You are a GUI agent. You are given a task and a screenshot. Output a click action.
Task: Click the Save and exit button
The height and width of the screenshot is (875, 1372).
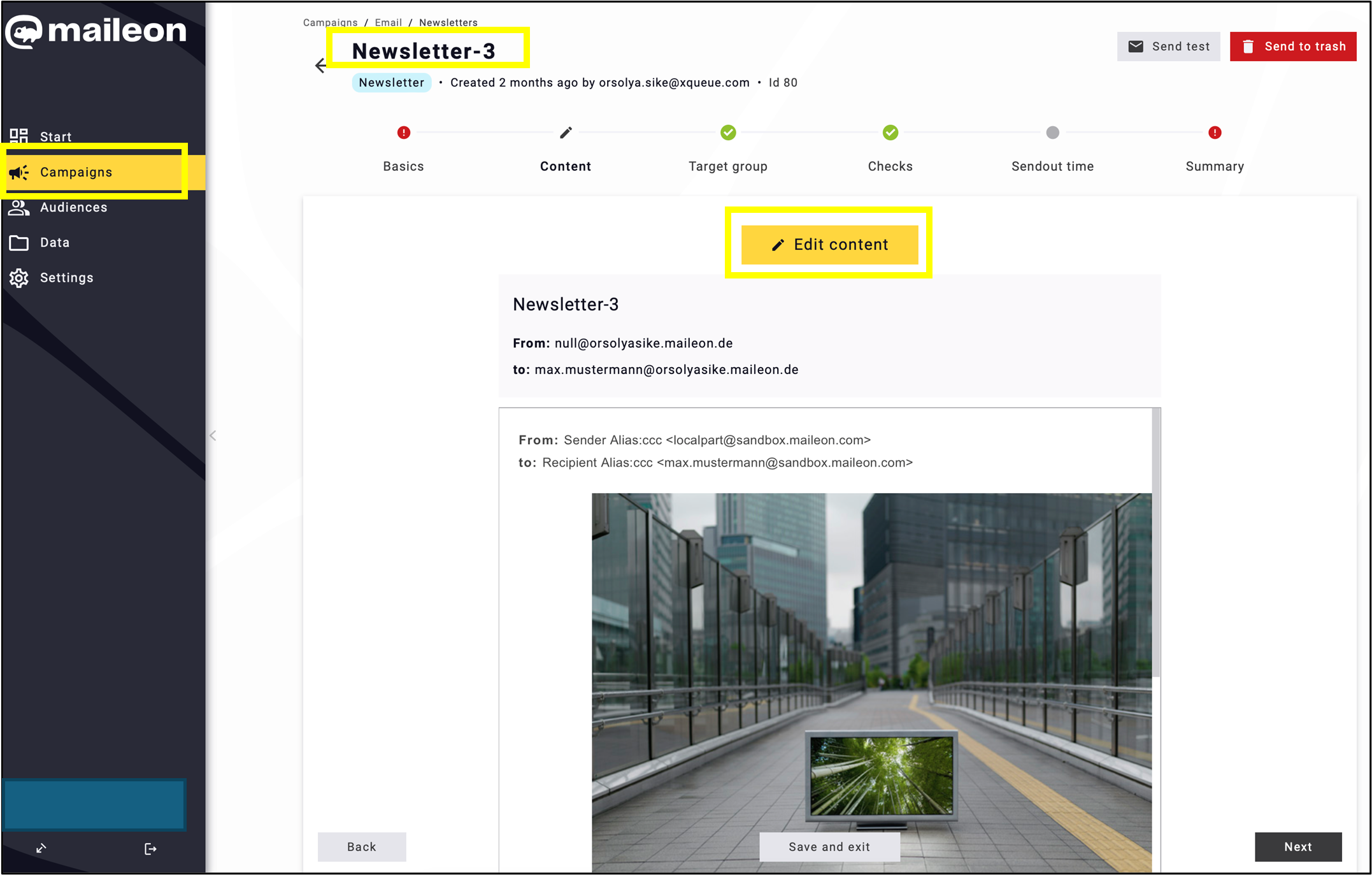coord(829,846)
